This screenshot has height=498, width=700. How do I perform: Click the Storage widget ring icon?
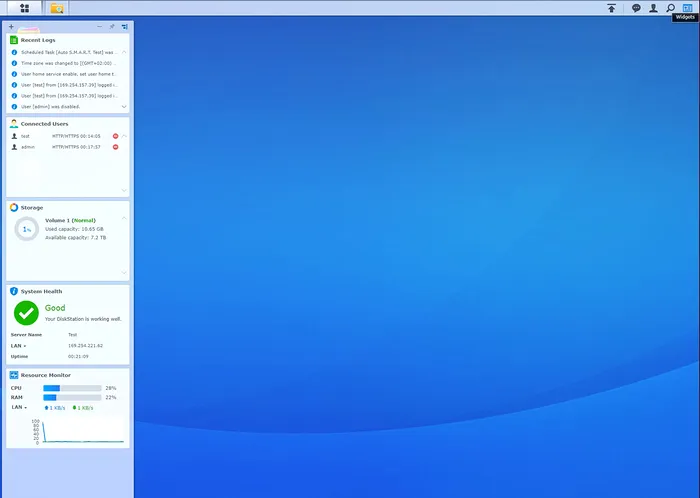click(x=14, y=208)
